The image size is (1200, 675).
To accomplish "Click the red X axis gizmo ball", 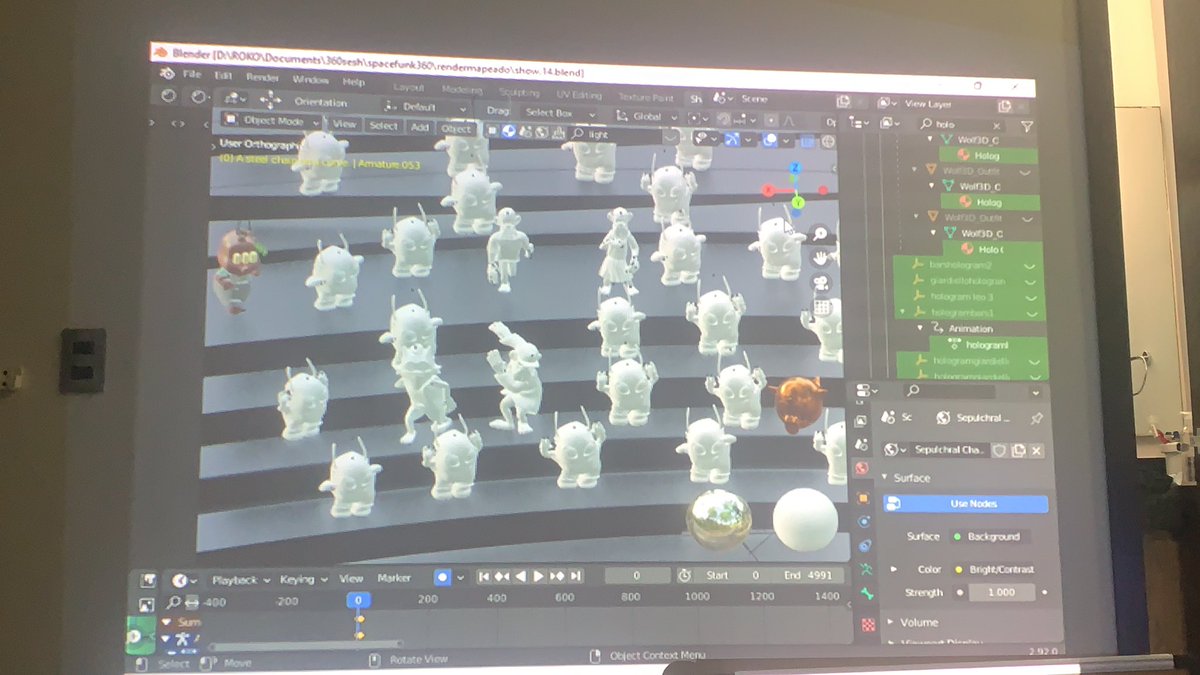I will tap(769, 189).
